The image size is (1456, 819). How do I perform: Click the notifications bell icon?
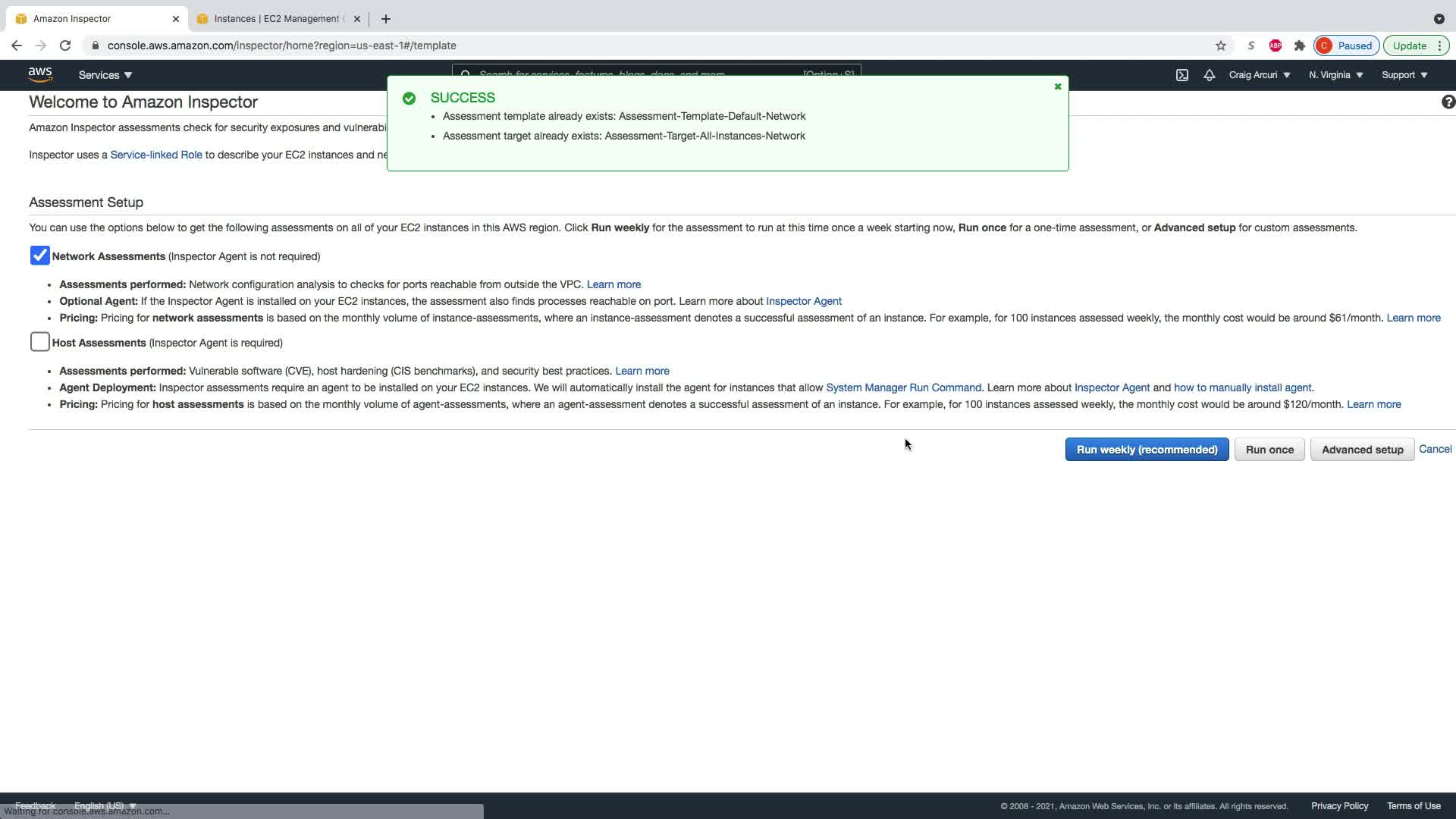[x=1209, y=75]
